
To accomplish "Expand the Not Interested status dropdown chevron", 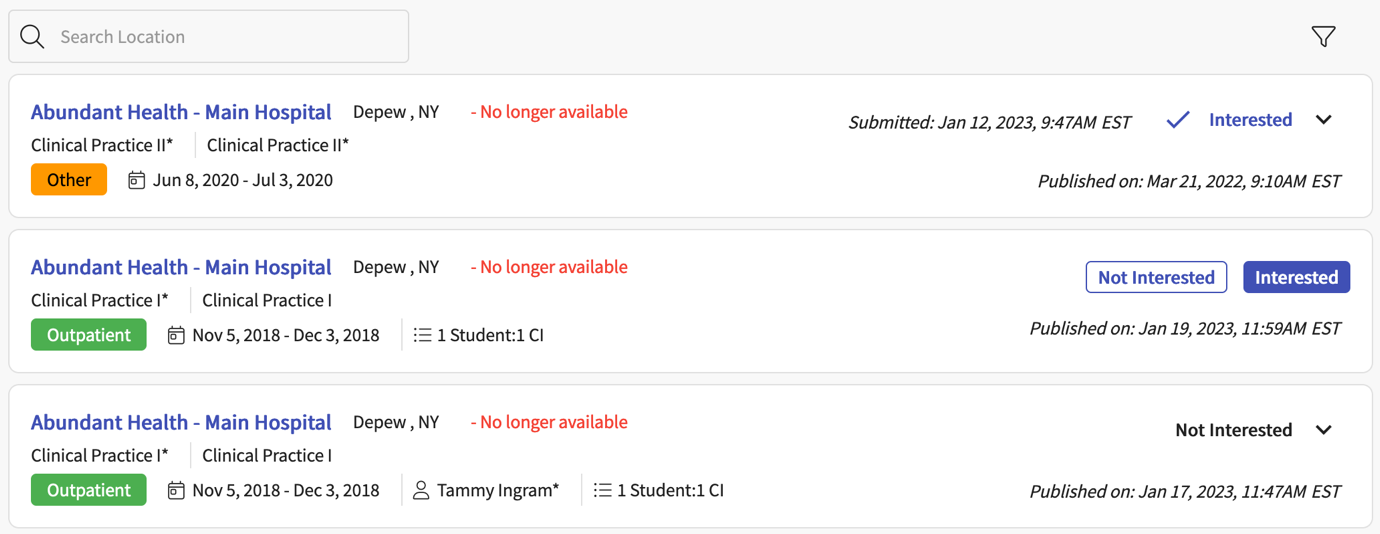I will pyautogui.click(x=1324, y=430).
